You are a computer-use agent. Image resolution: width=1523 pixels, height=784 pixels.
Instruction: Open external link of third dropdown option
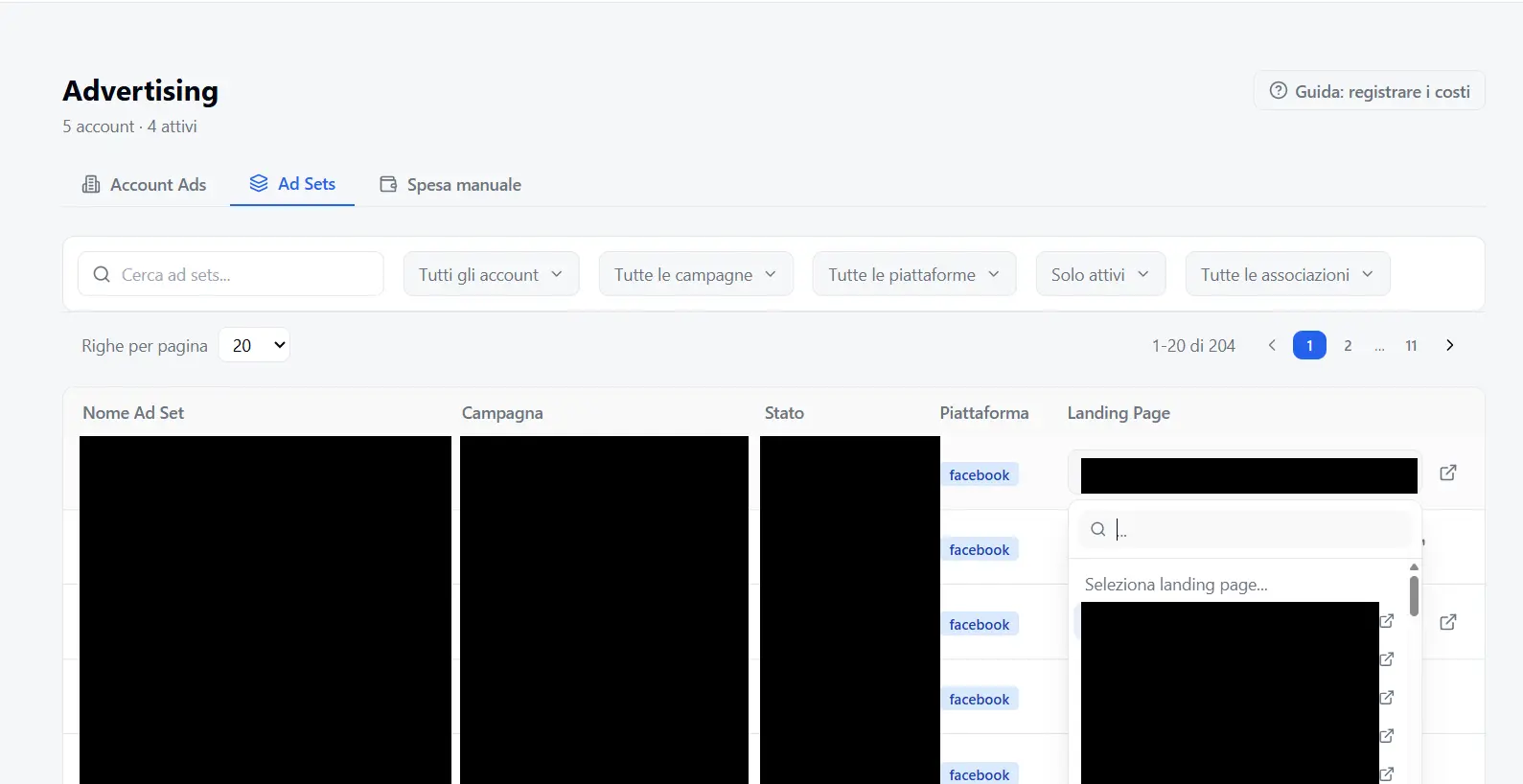pos(1387,698)
